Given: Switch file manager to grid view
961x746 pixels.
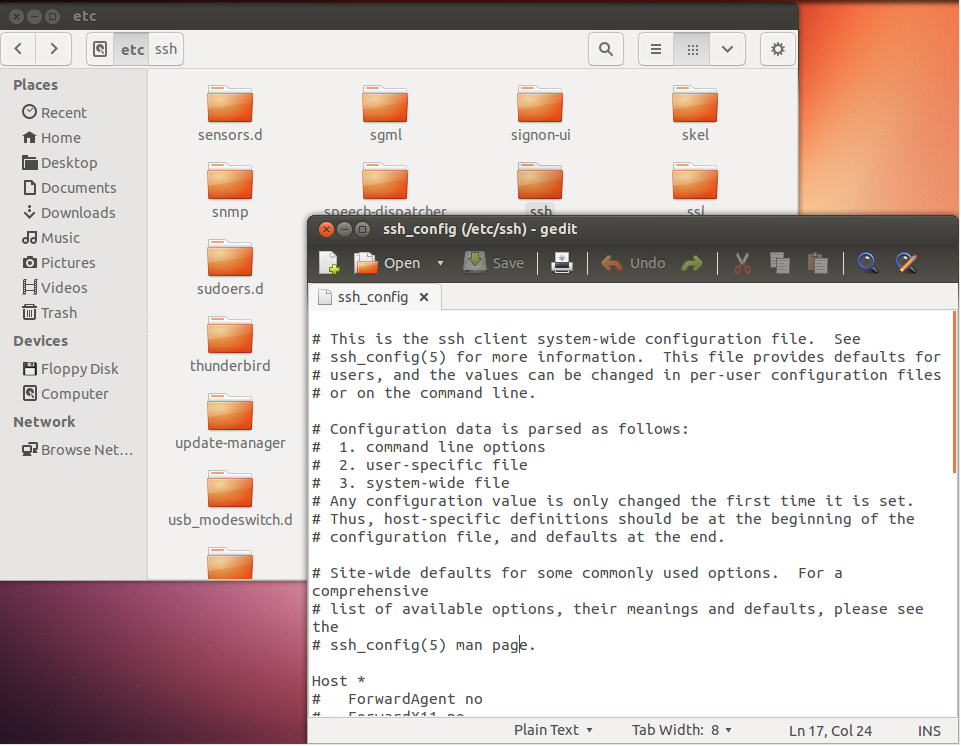Looking at the screenshot, I should tap(692, 49).
